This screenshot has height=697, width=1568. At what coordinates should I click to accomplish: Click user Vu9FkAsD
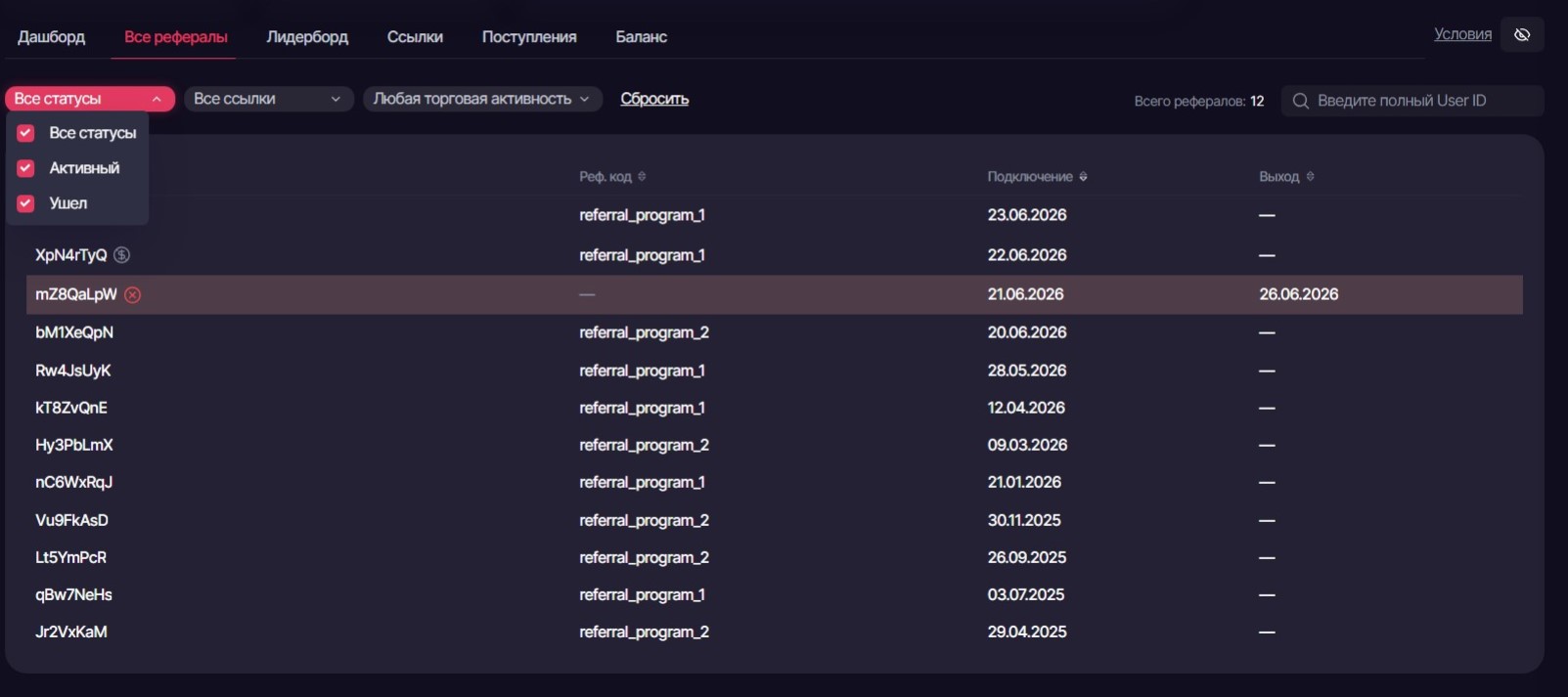[72, 520]
